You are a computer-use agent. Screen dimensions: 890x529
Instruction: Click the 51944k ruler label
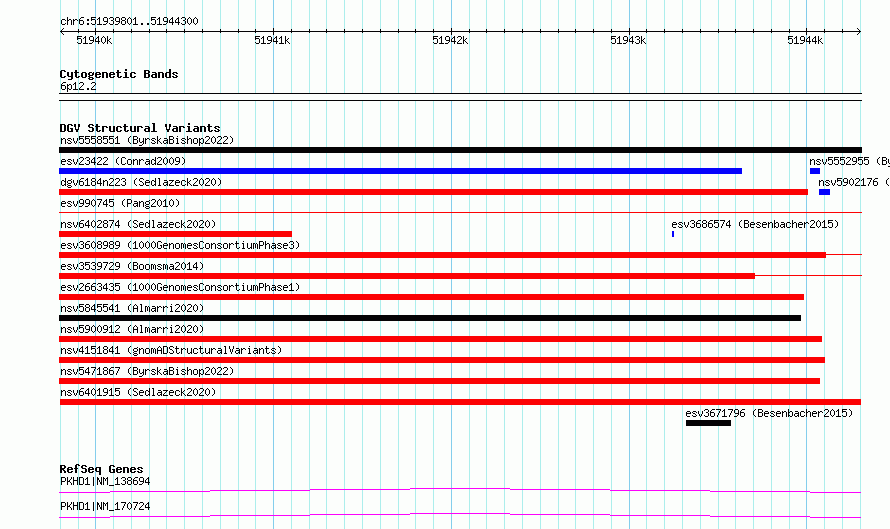(x=805, y=40)
